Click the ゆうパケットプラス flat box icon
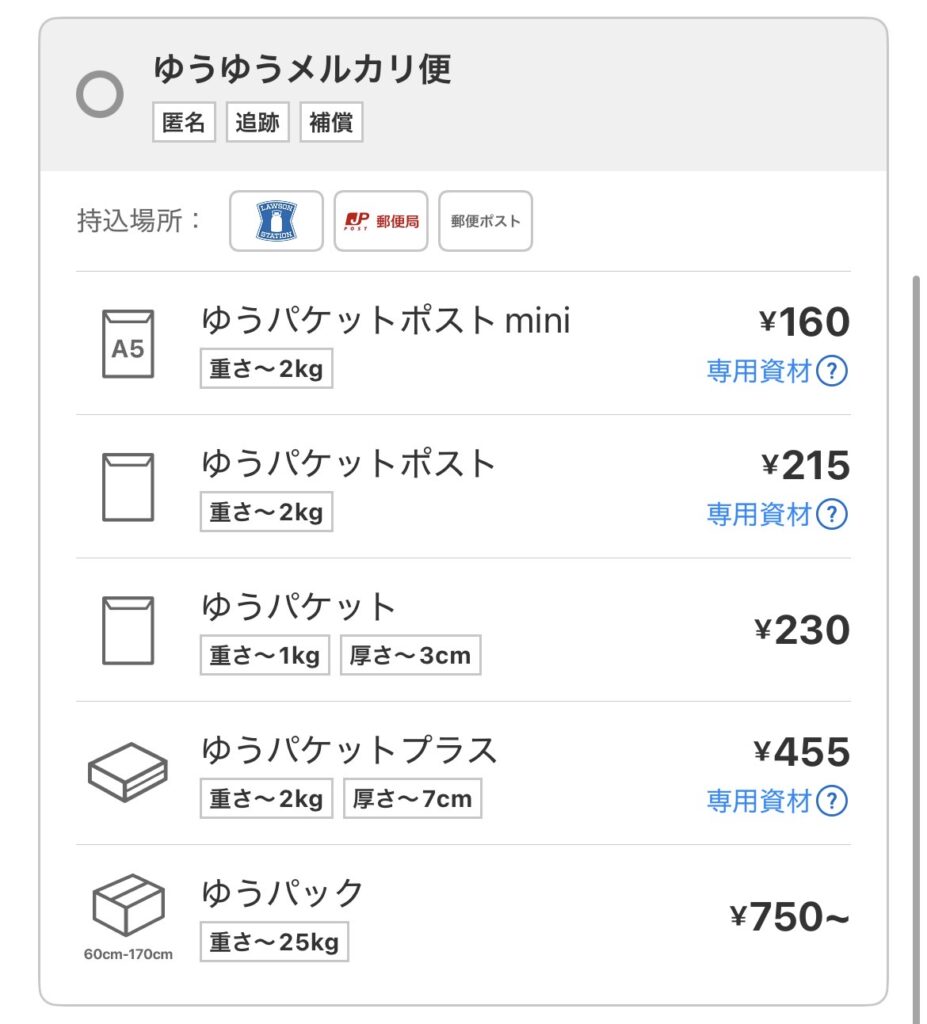The height and width of the screenshot is (1024, 927). (x=127, y=772)
